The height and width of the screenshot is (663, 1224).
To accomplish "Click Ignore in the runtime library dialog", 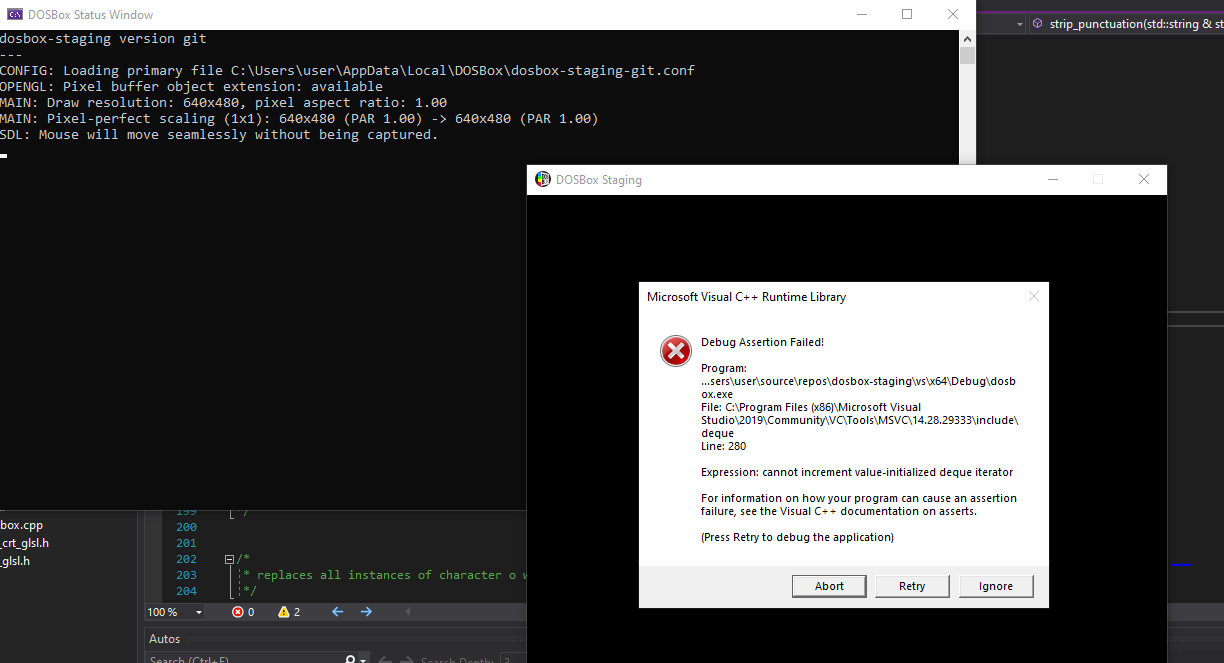I will 995,586.
